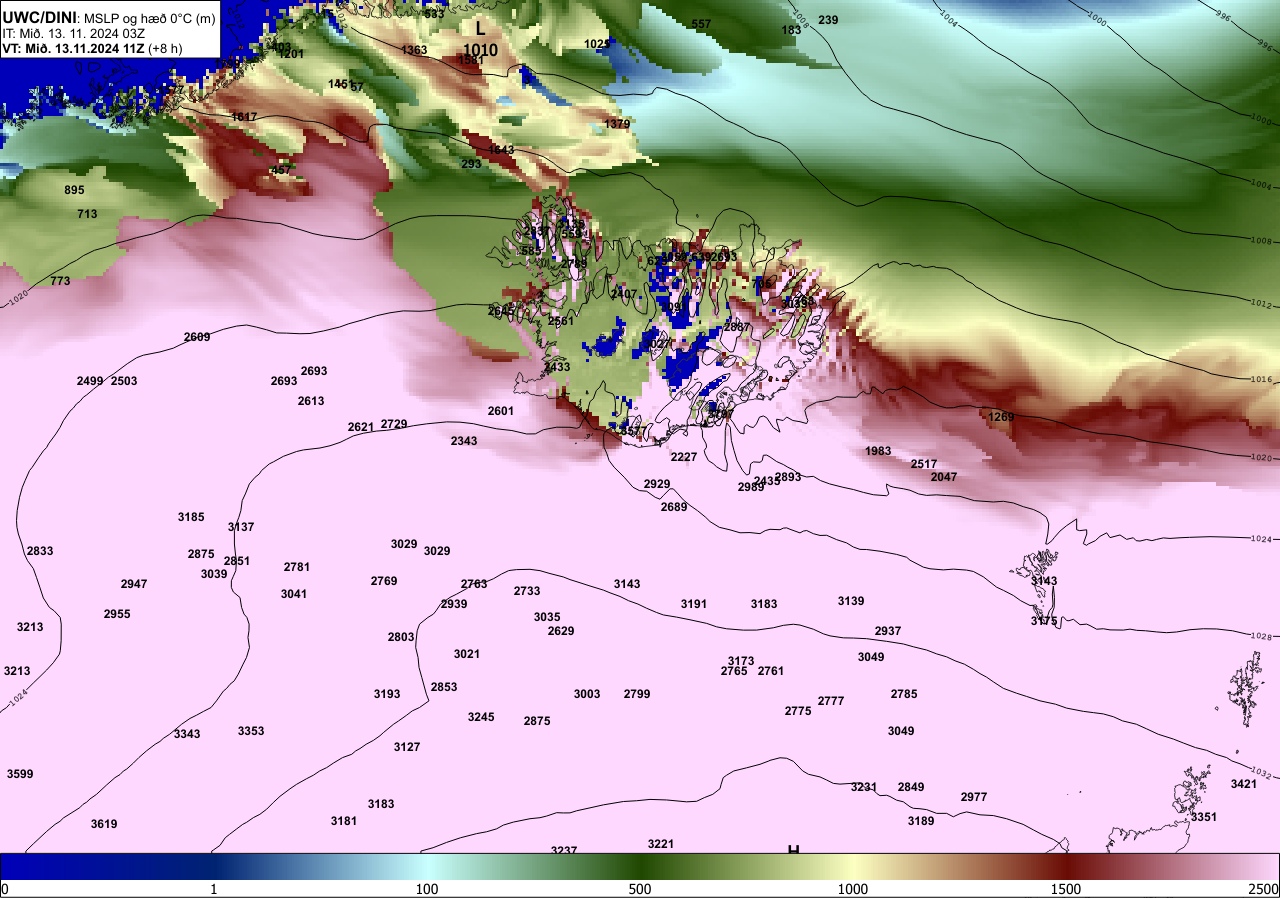Click the 2799 height value
The width and height of the screenshot is (1280, 898).
[637, 694]
